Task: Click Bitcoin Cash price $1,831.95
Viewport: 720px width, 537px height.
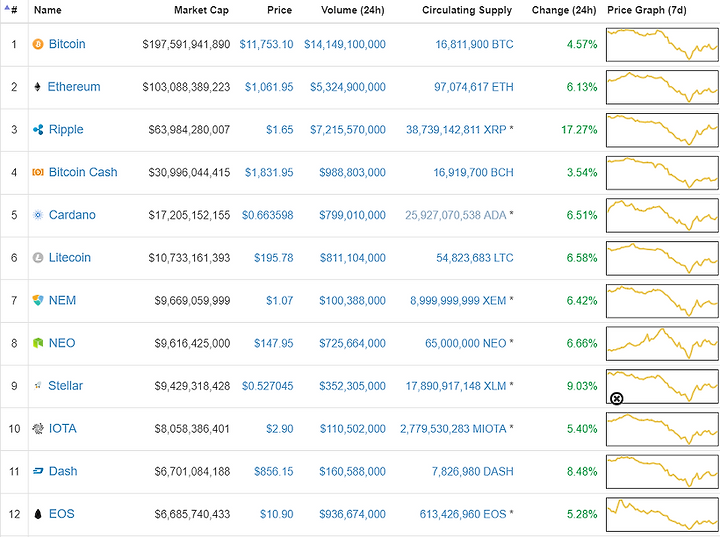Action: [x=269, y=173]
